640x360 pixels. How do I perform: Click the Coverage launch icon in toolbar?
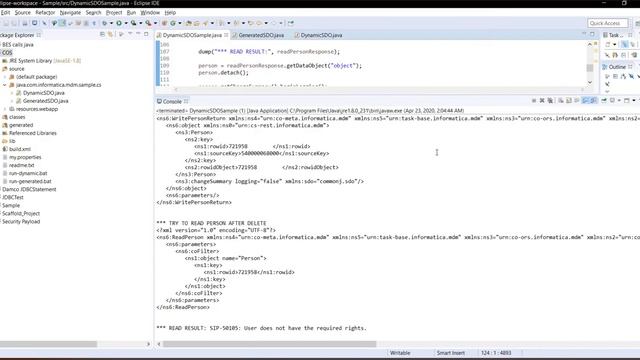click(x=133, y=23)
